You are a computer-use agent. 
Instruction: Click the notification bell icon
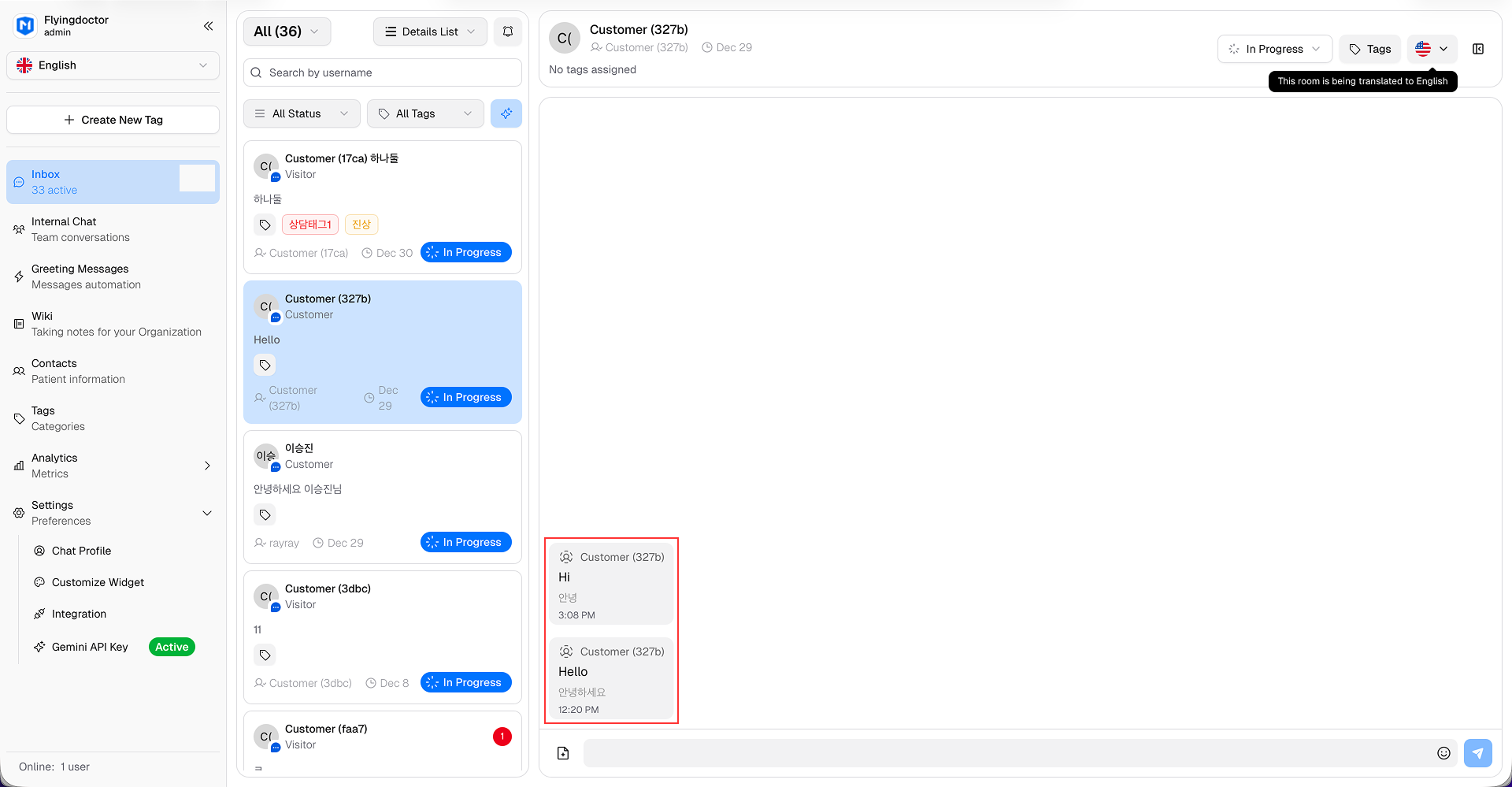pos(507,32)
